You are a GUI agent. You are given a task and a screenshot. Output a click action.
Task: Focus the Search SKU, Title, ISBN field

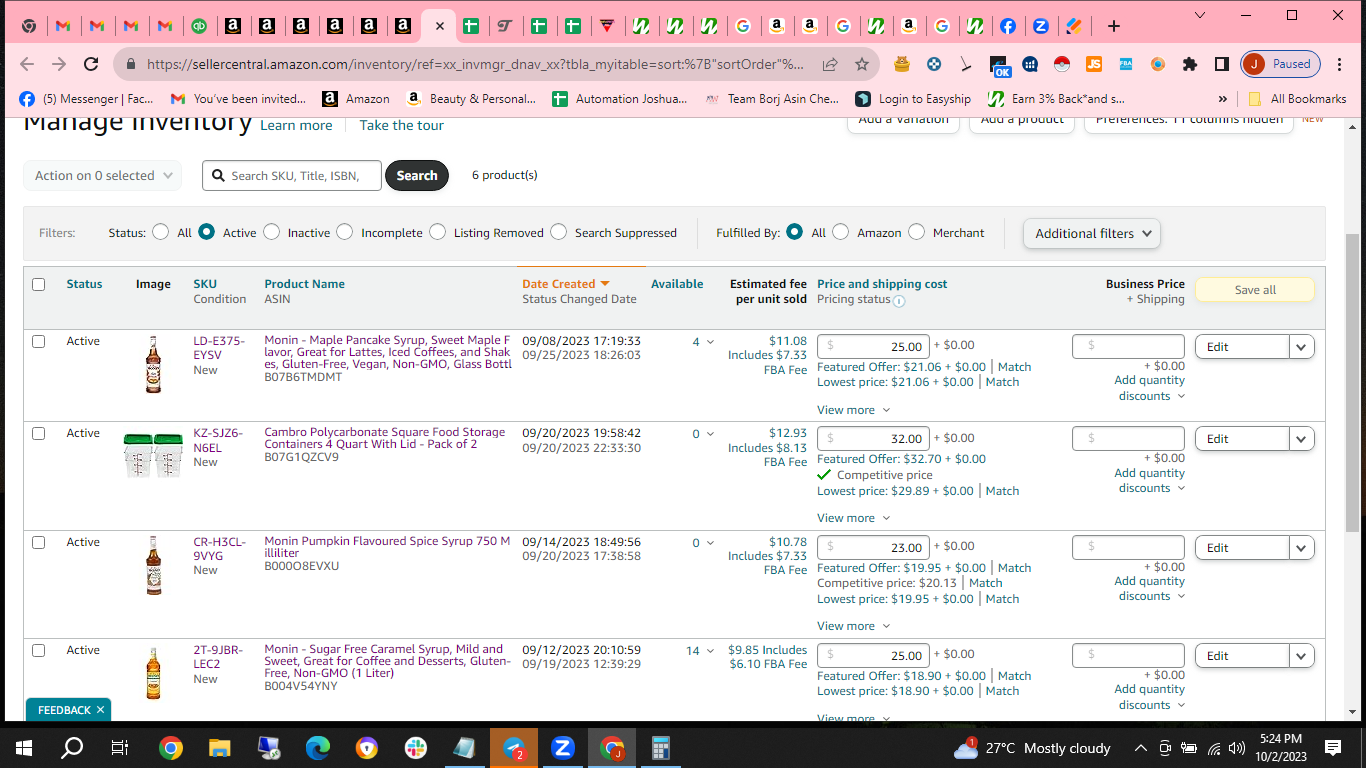coord(292,175)
